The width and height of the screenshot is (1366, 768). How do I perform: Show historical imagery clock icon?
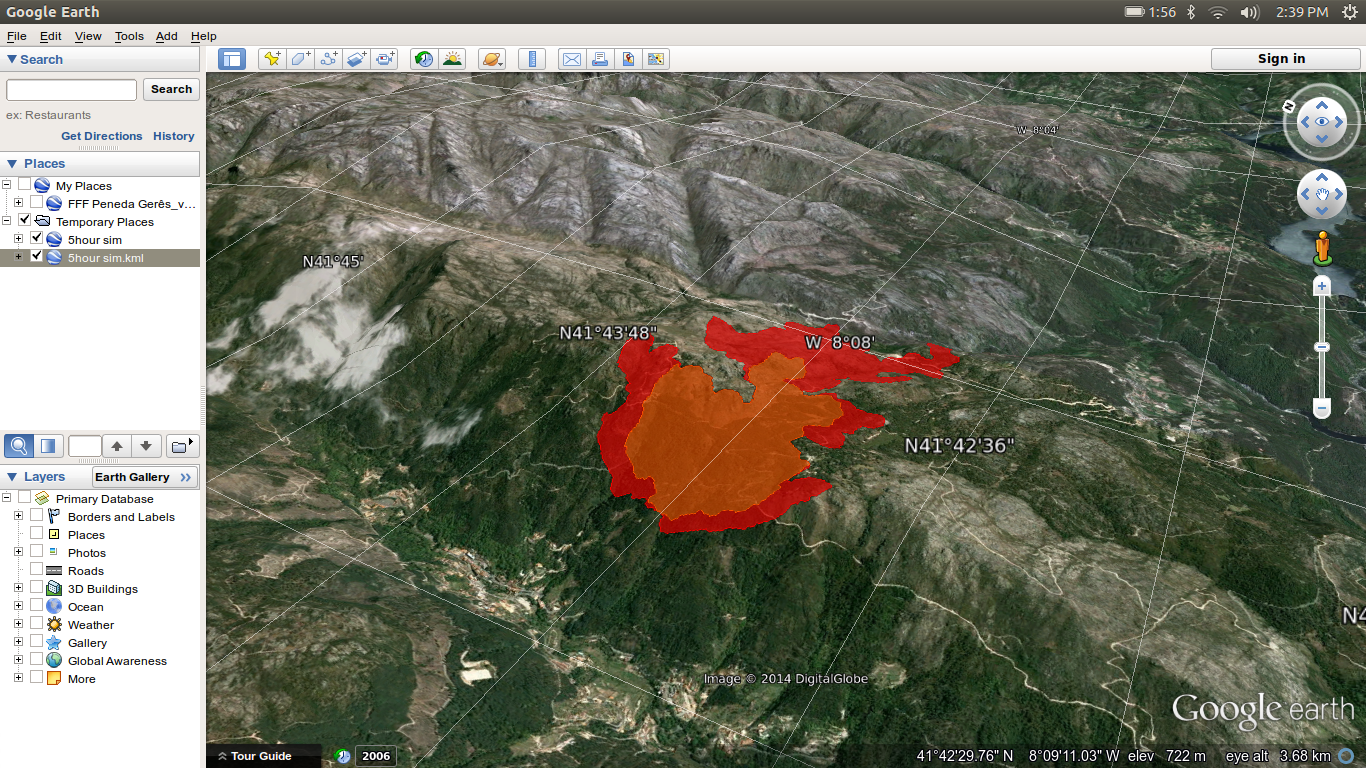424,59
